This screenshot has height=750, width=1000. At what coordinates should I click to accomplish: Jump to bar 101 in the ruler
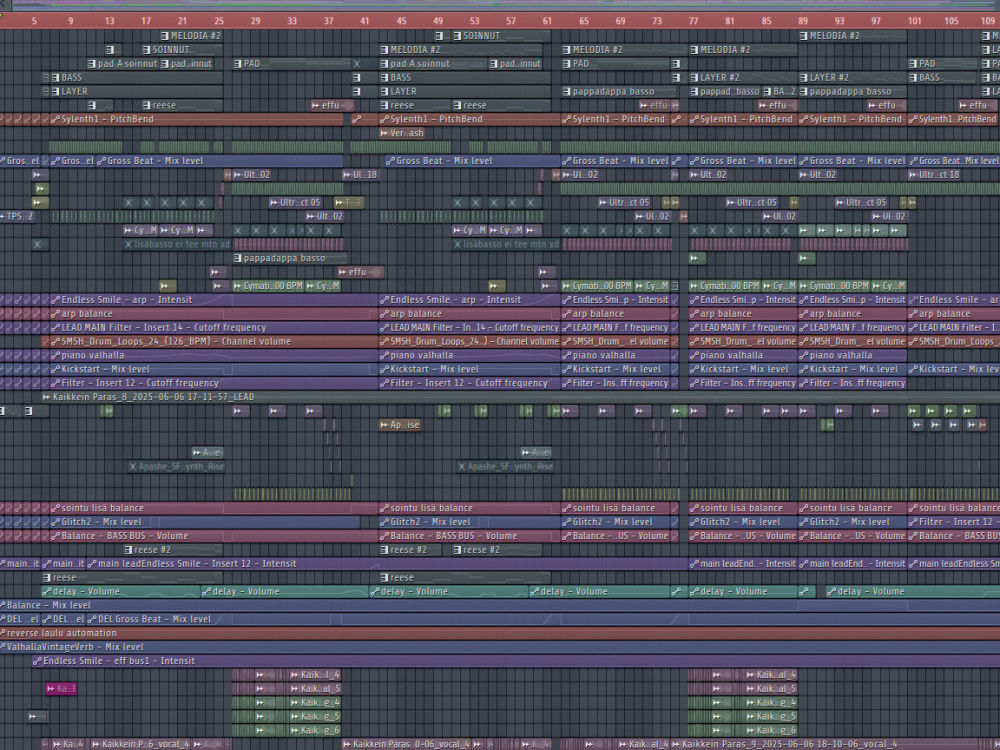pos(915,21)
